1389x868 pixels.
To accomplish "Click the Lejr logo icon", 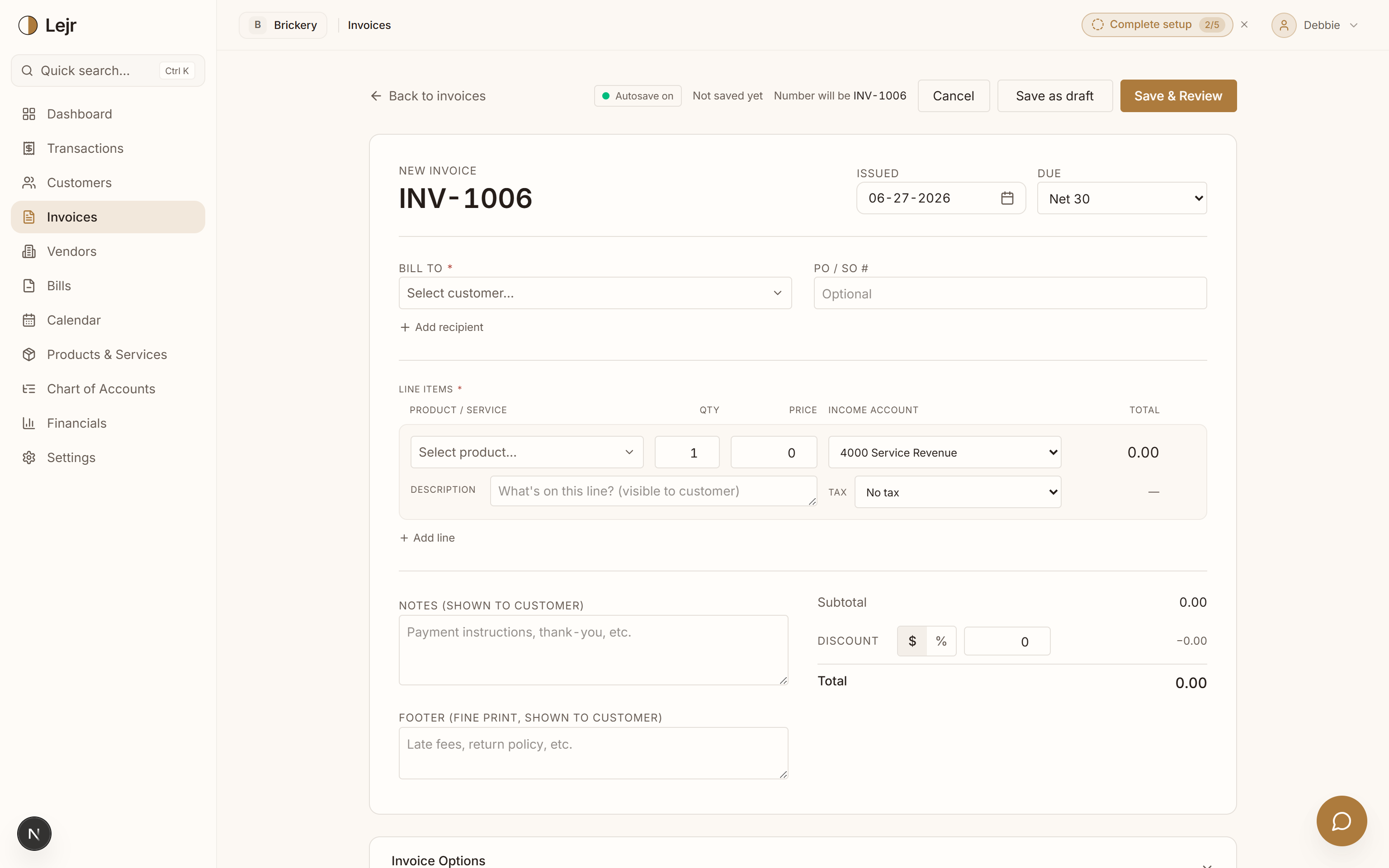I will (x=28, y=25).
